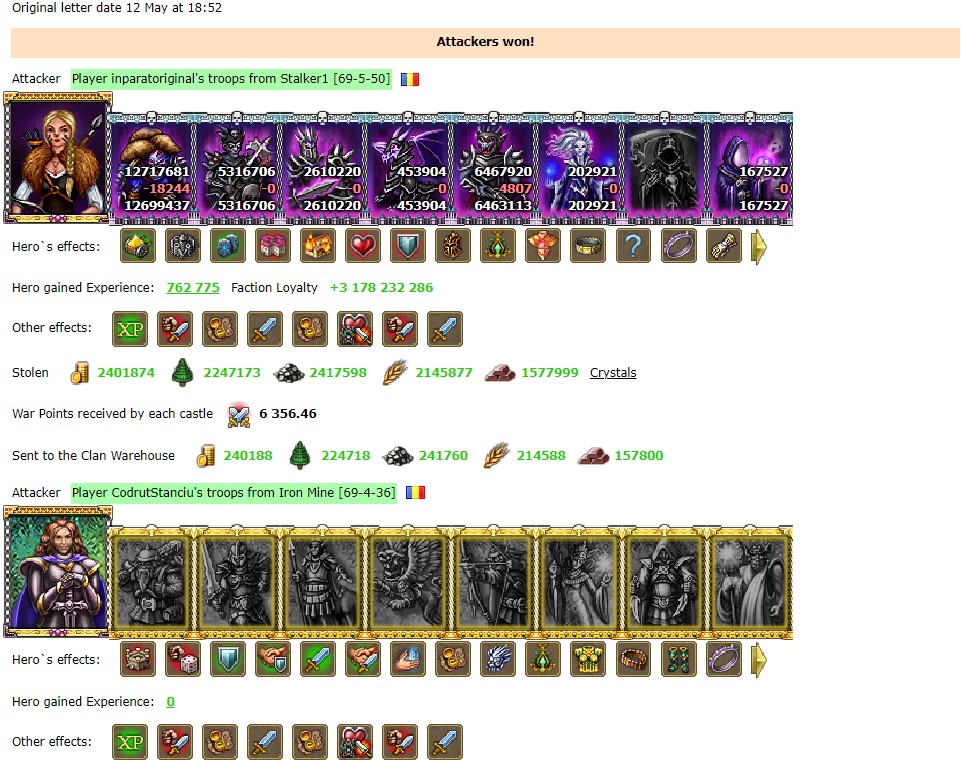The height and width of the screenshot is (760, 961).
Task: Open CodrutStanciu's troops from Iron Mine link
Action: coord(234,492)
